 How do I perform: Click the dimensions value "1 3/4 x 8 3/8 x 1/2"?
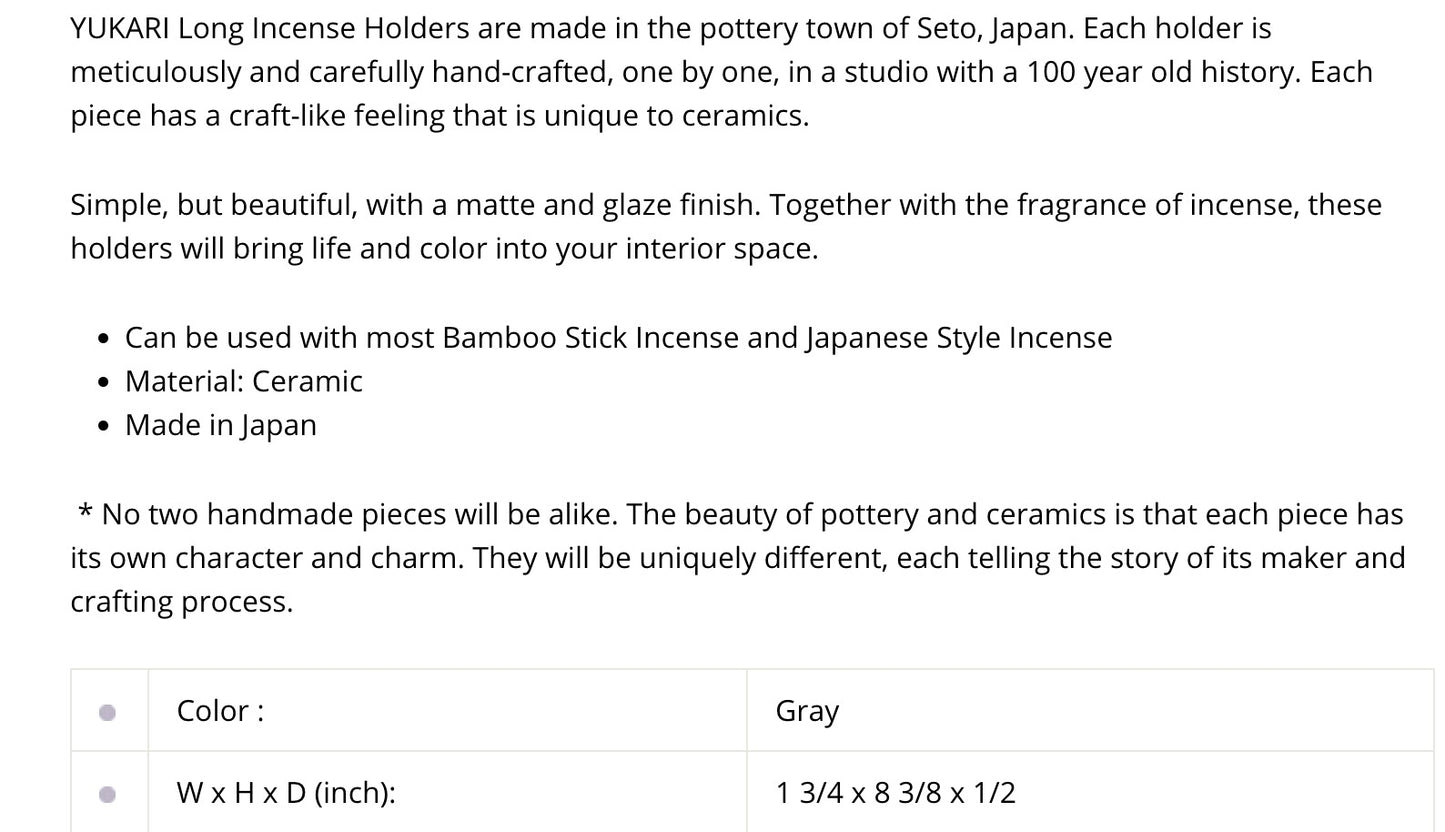895,793
